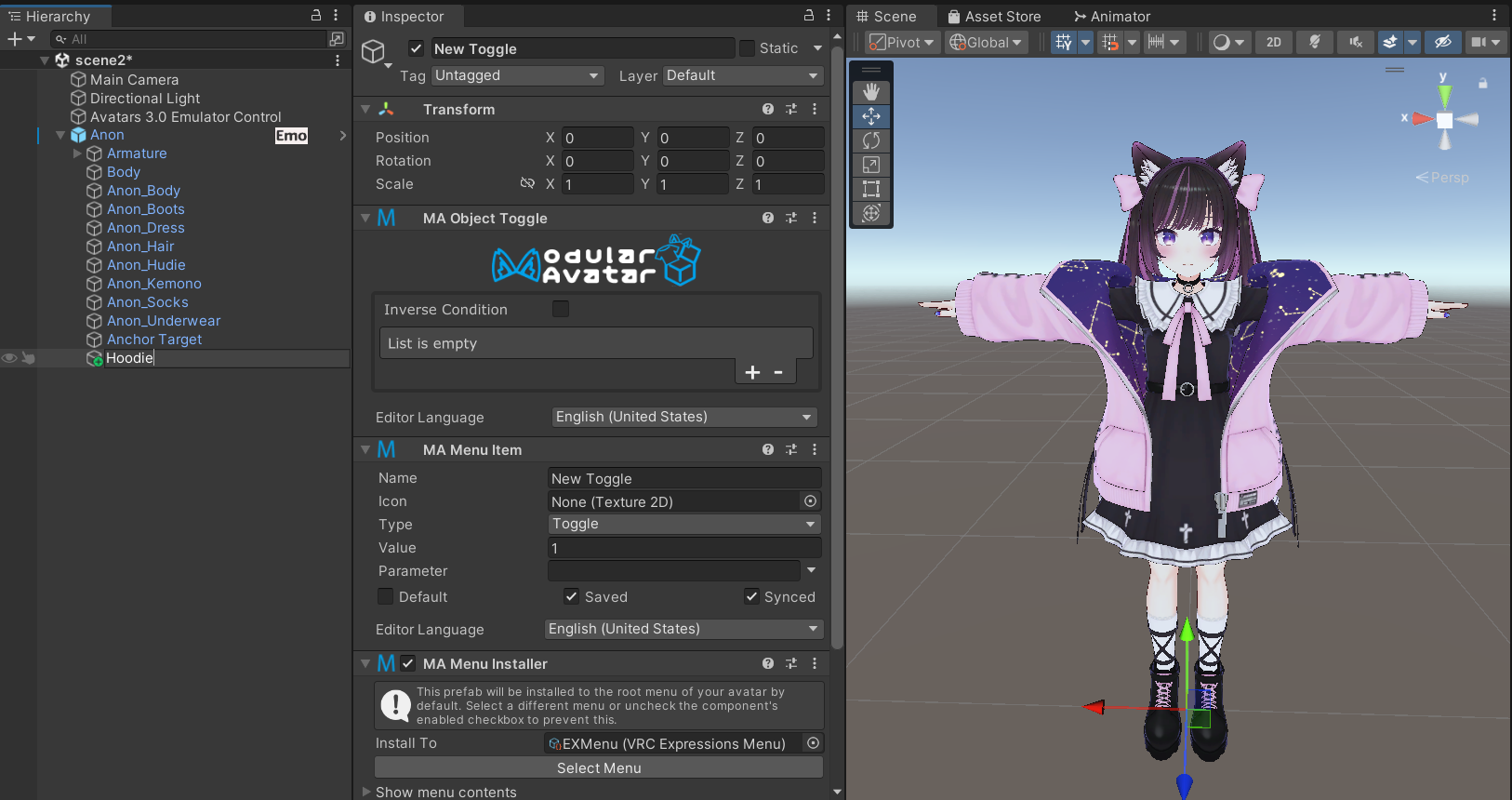1512x800 pixels.
Task: Open Scene camera settings icon
Action: tap(1478, 42)
